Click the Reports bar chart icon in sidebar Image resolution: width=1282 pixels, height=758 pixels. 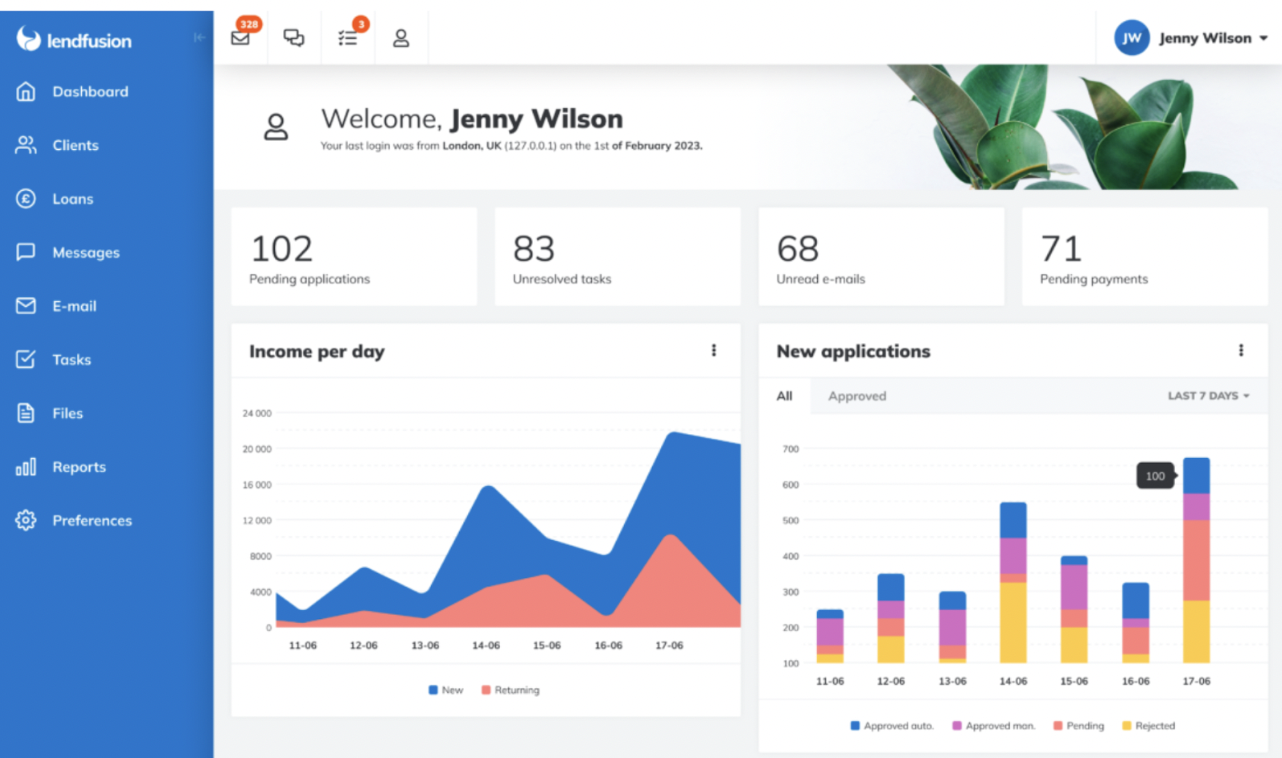tap(26, 467)
